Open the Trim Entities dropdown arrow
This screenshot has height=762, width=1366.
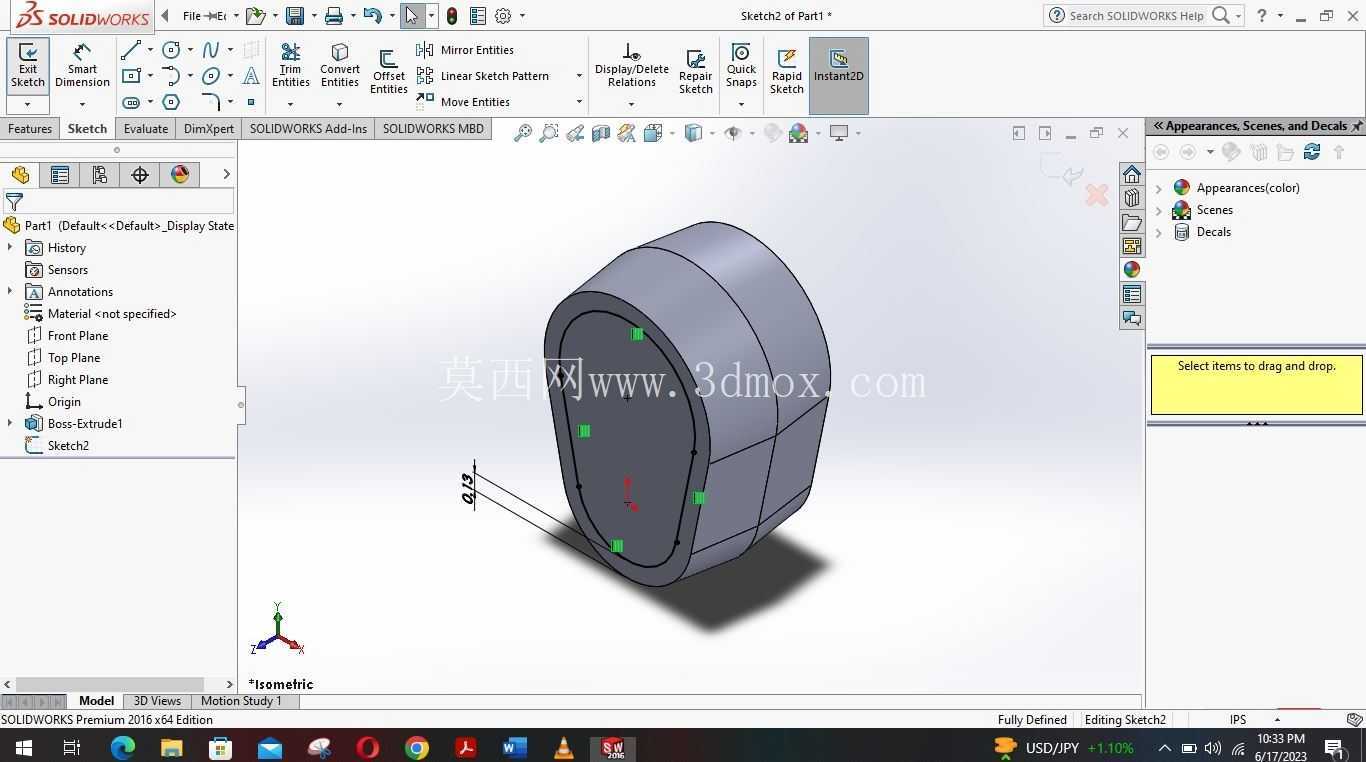point(290,104)
